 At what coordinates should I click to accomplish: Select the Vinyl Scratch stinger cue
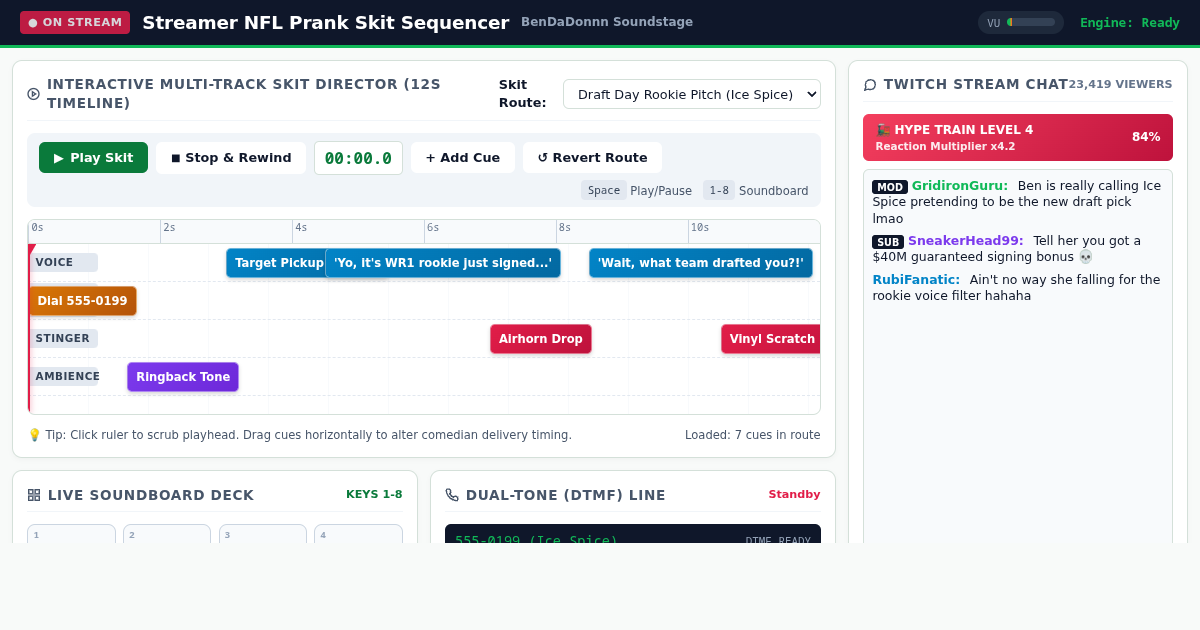(x=771, y=339)
